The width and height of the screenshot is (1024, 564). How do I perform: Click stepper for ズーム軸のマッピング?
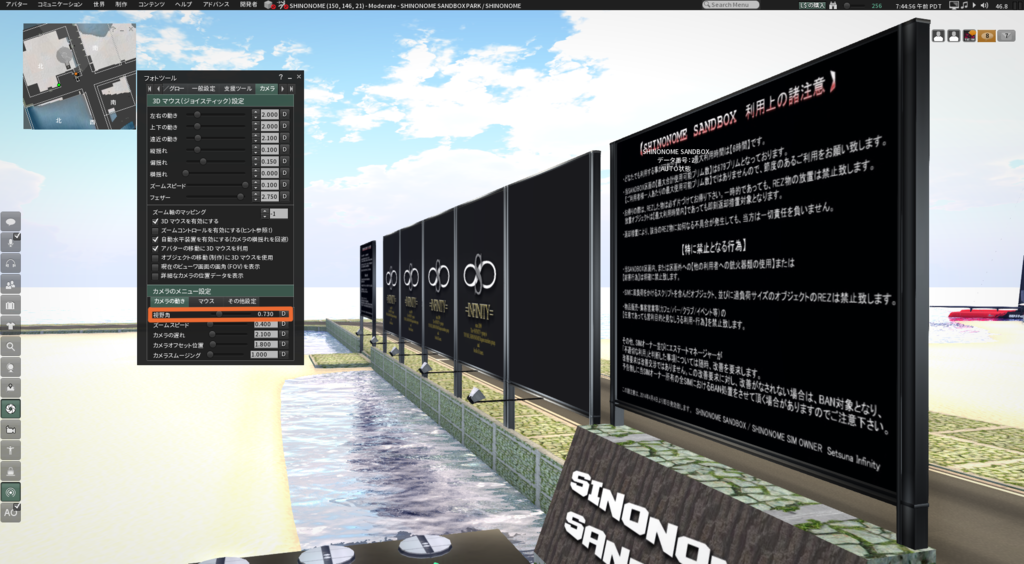(265, 213)
